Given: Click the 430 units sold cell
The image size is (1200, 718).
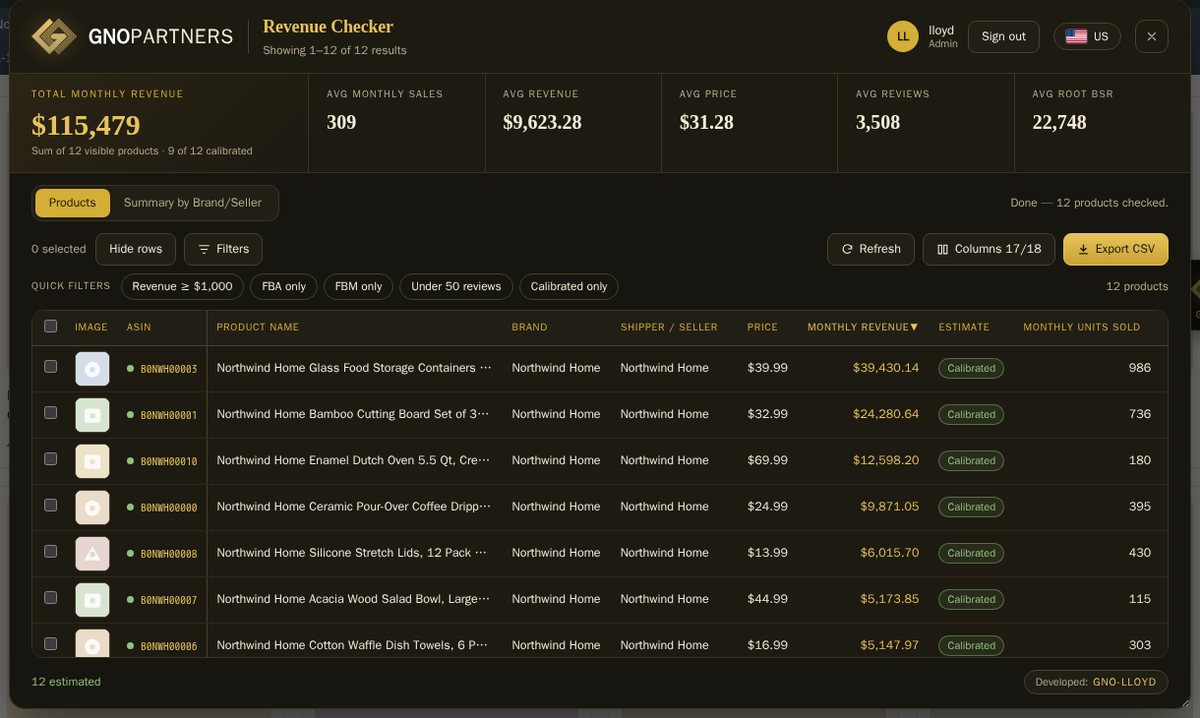Looking at the screenshot, I should [x=1139, y=552].
